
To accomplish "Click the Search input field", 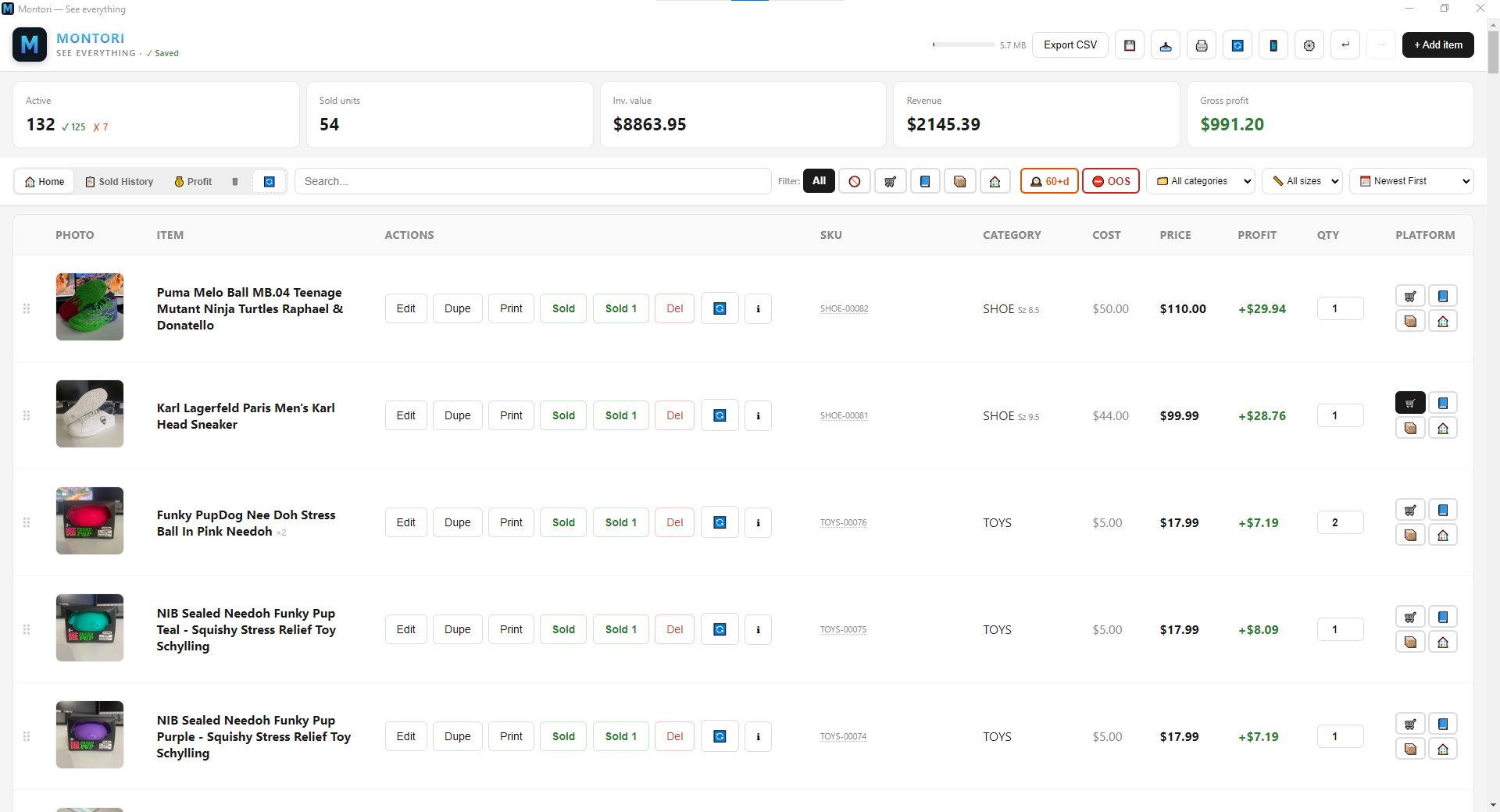I will tap(533, 181).
